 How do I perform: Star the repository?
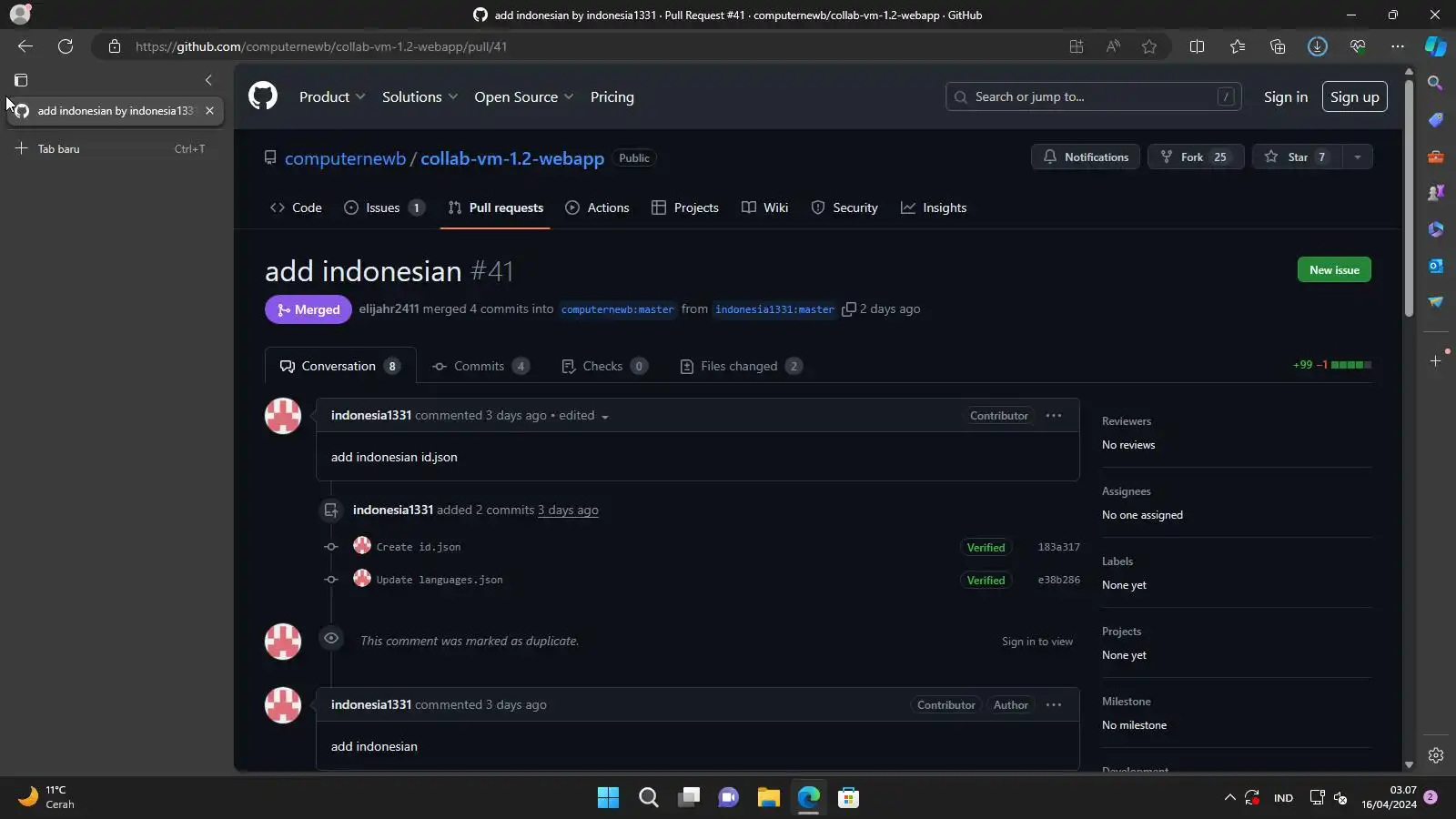(x=1298, y=157)
